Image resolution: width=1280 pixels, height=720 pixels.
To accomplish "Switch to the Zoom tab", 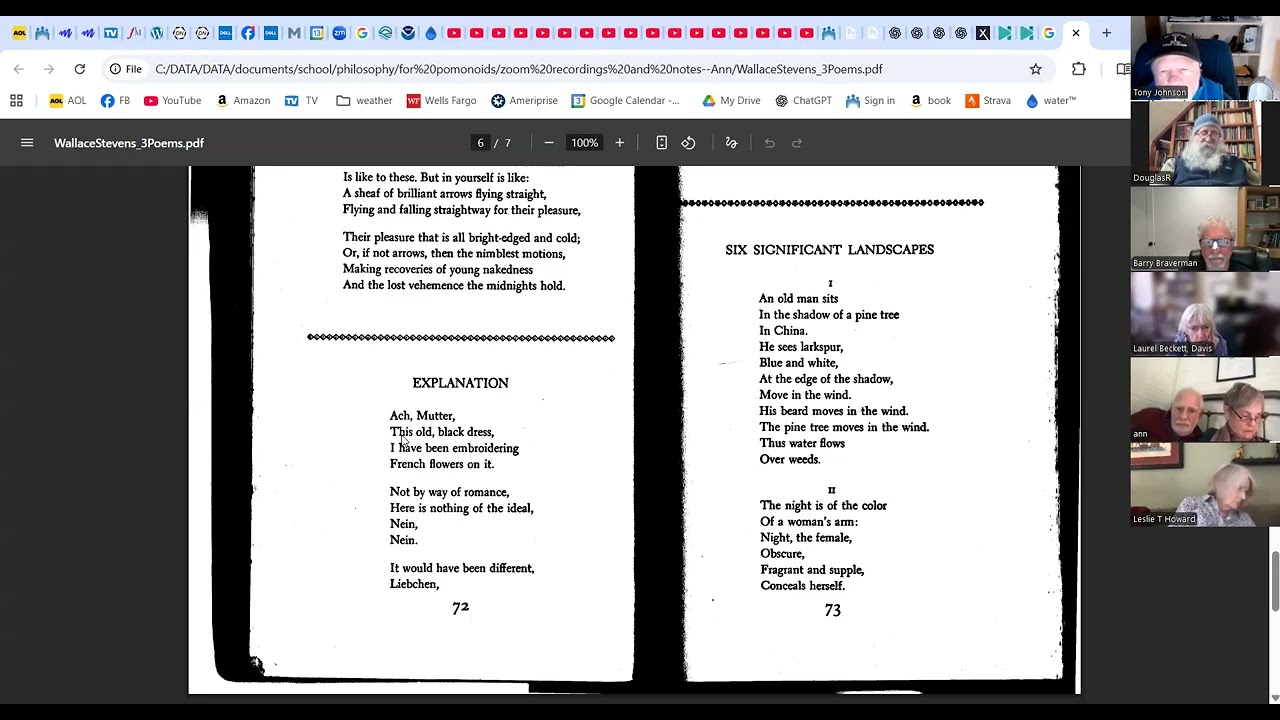I will point(339,33).
